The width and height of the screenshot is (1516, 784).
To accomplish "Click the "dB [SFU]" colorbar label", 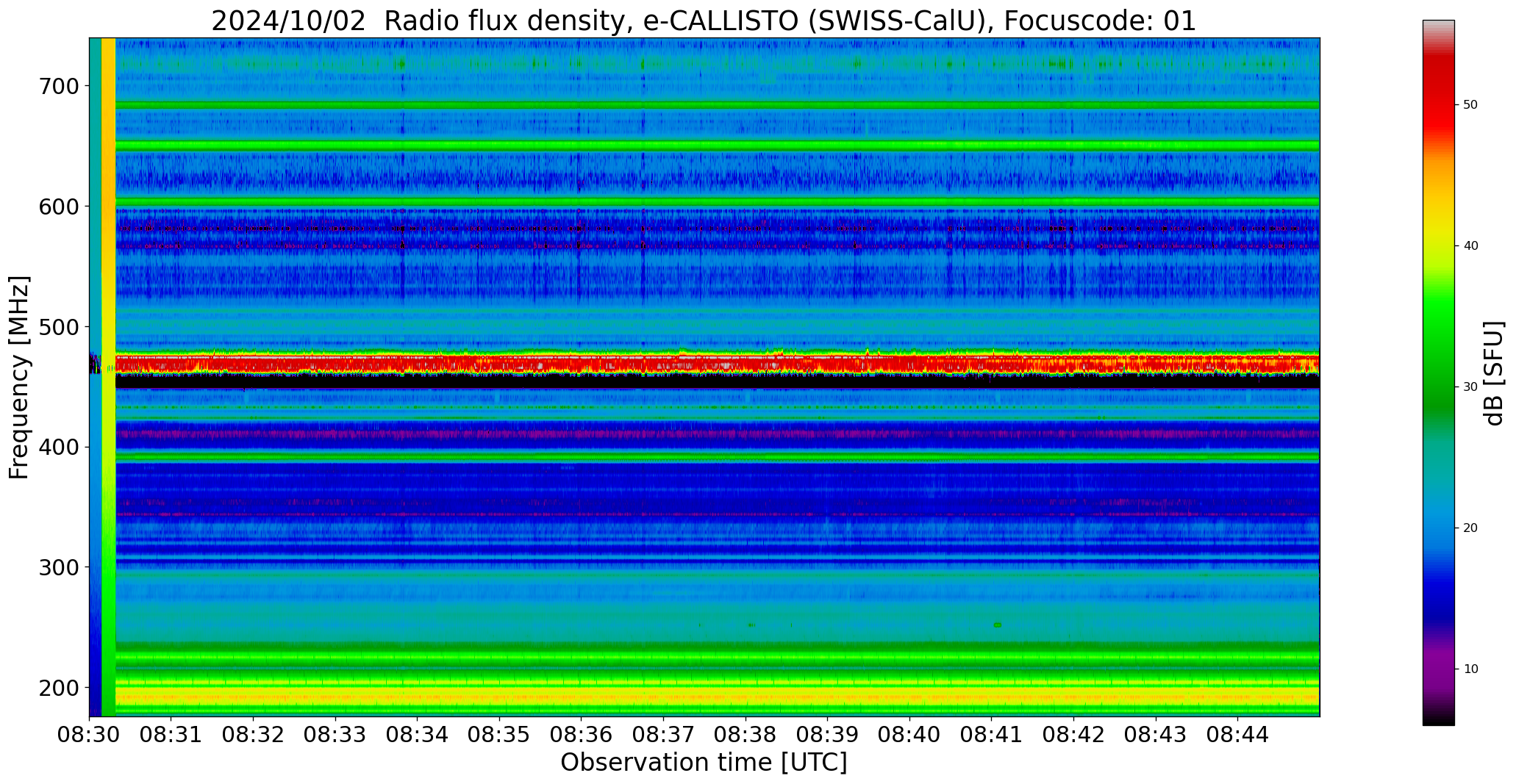I will coord(1494,373).
